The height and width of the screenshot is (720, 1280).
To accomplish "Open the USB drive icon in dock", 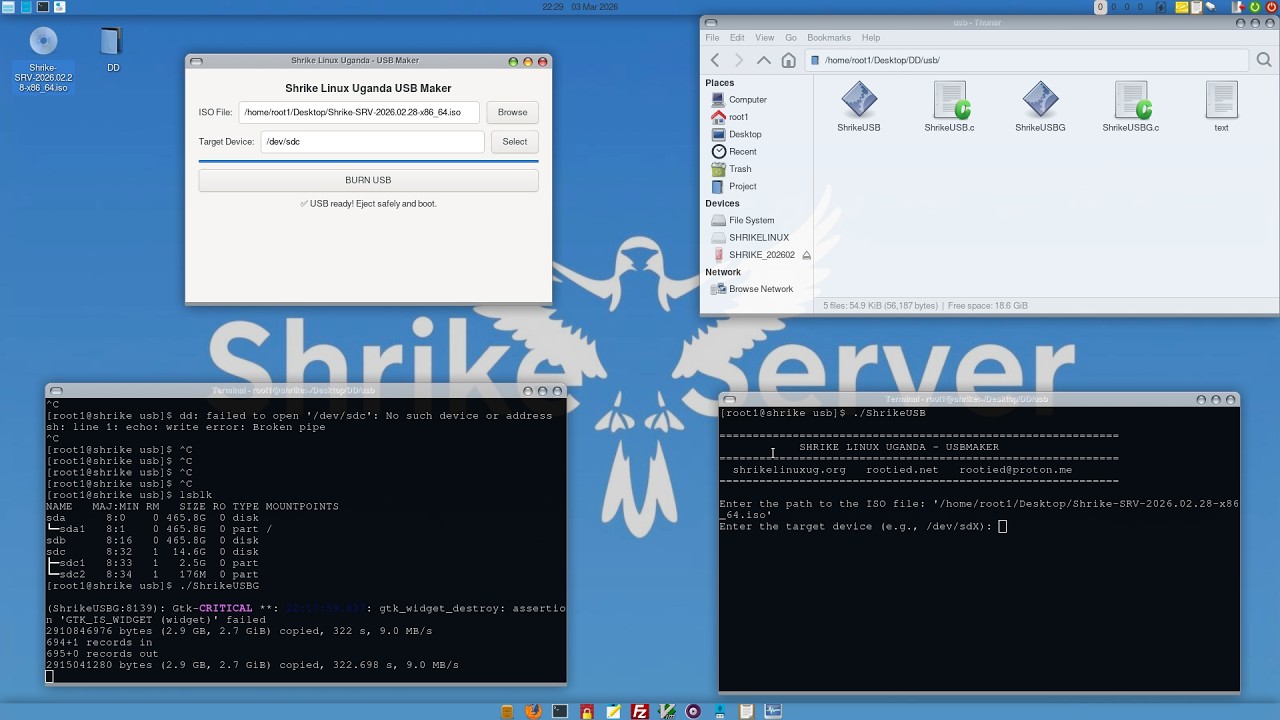I will [720, 711].
